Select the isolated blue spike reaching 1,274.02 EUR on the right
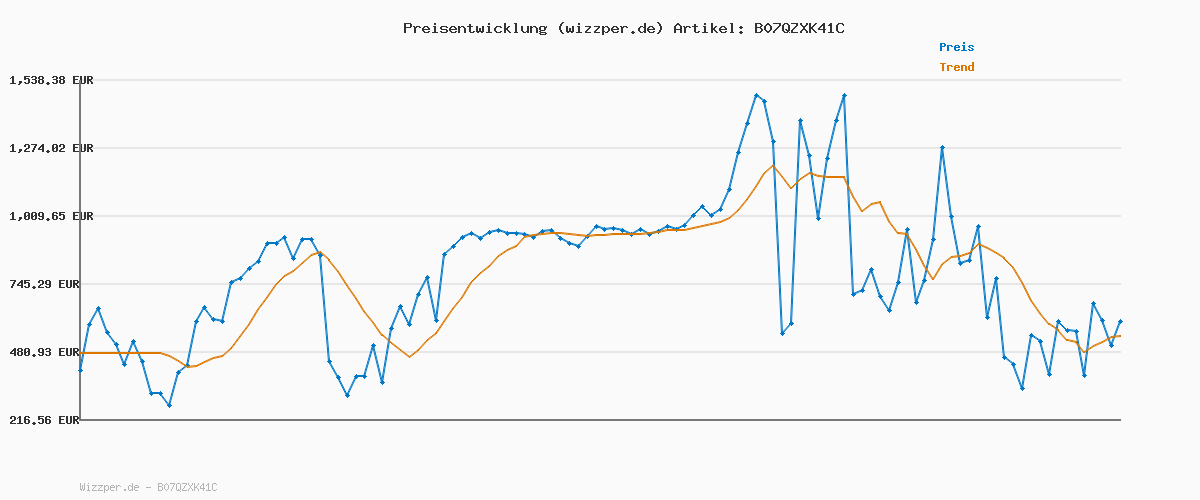This screenshot has height=500, width=1200. (942, 148)
